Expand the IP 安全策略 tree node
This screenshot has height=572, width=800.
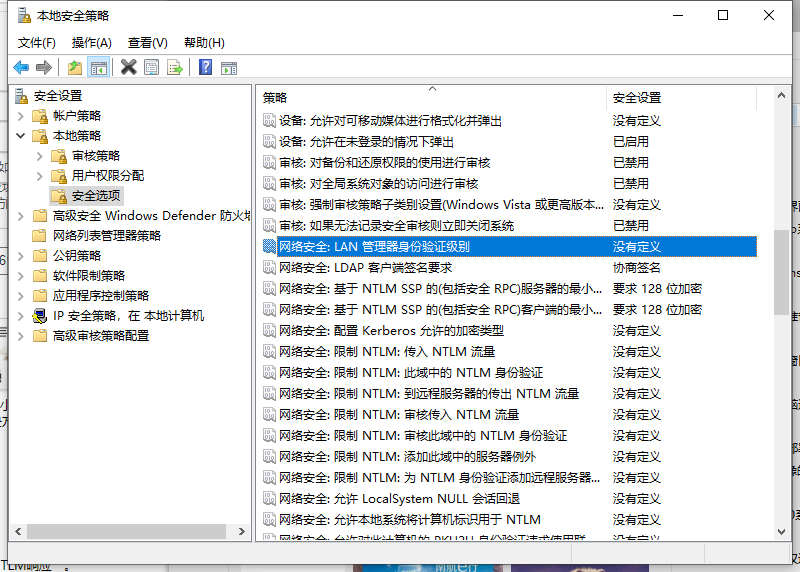point(20,316)
